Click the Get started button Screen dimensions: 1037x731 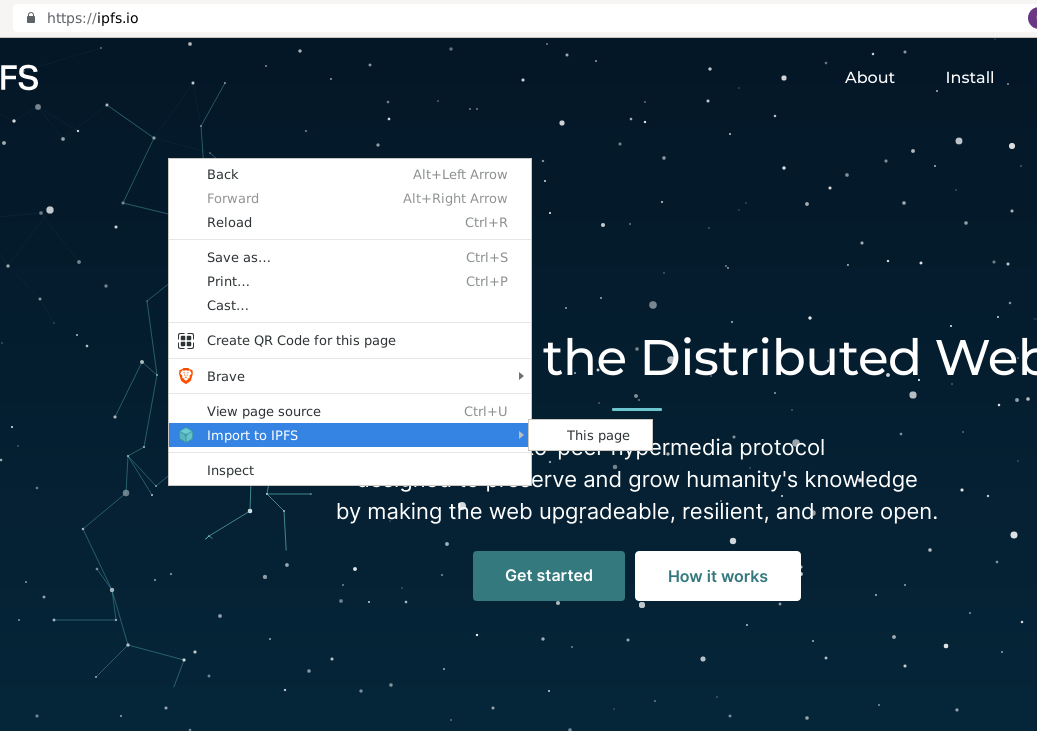pos(549,576)
